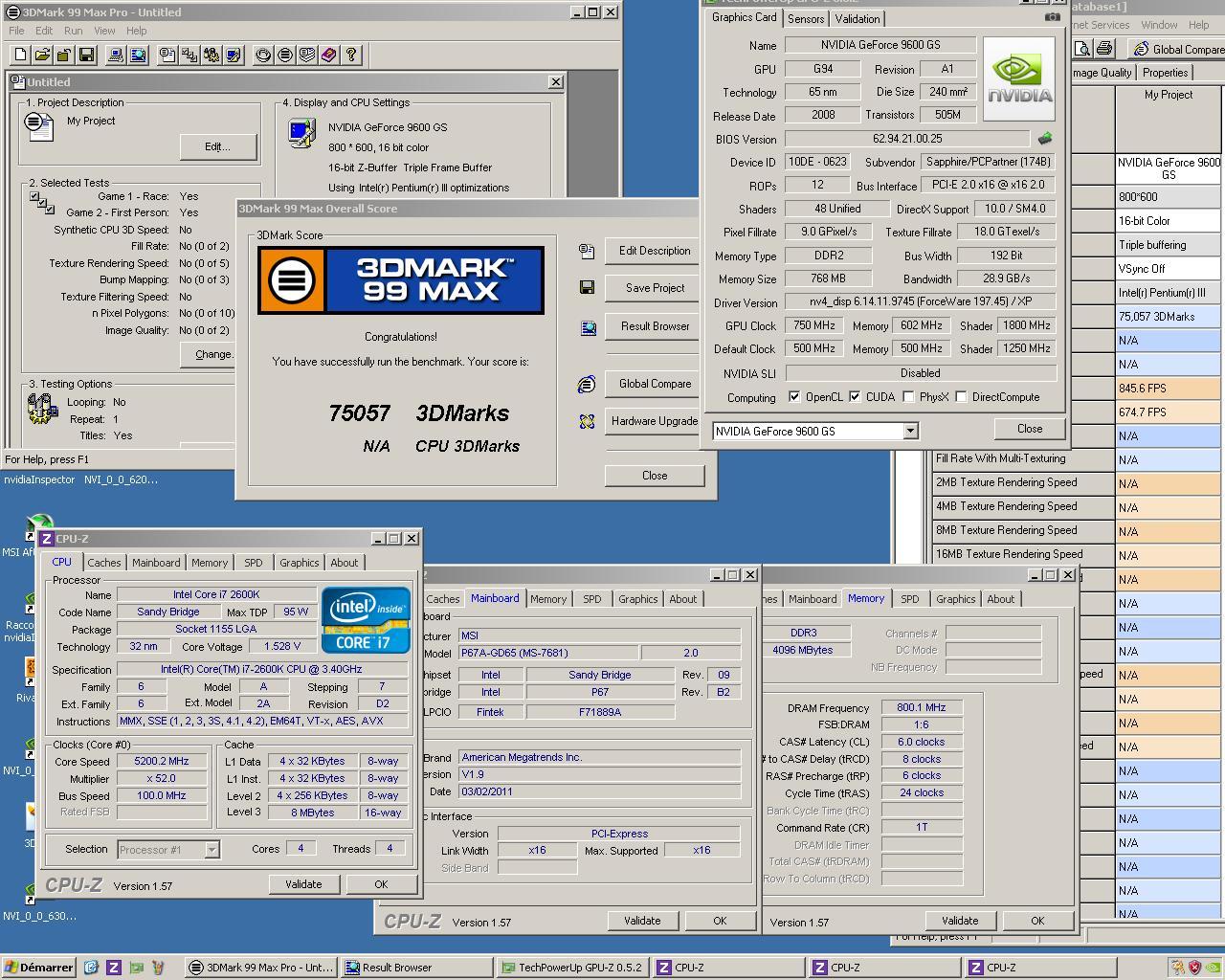Click TechPowerUp GPU-Z taskbar button
This screenshot has height=980, width=1225.
573,968
